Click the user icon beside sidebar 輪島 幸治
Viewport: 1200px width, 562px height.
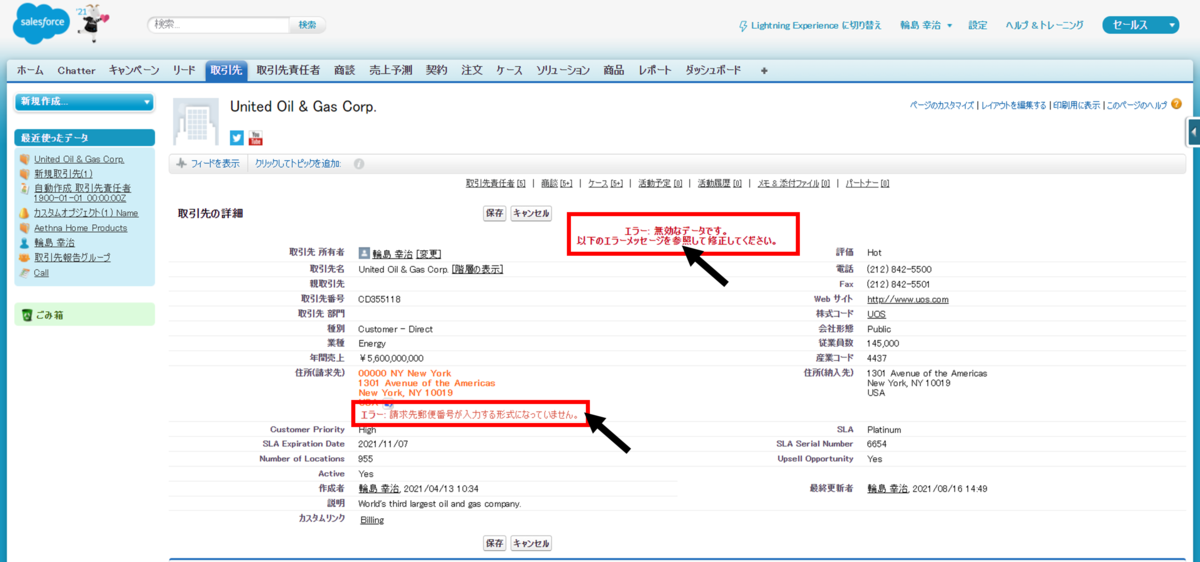25,242
